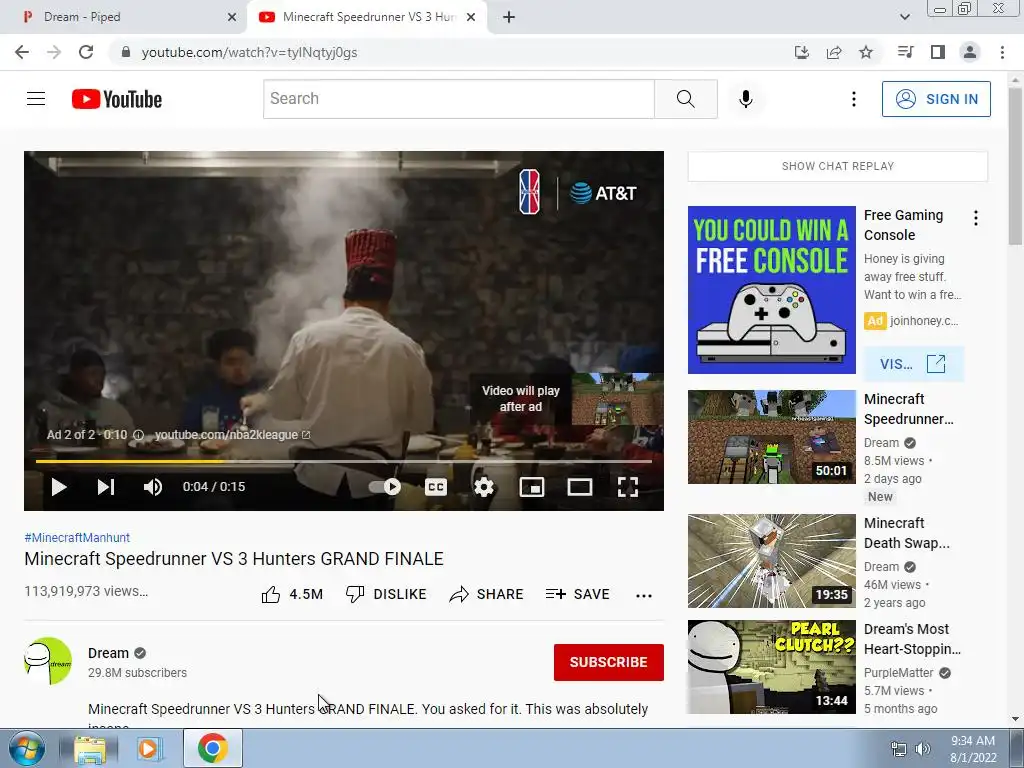Viewport: 1024px width, 768px height.
Task: Switch to the Dream - Piped tab
Action: pos(124,17)
